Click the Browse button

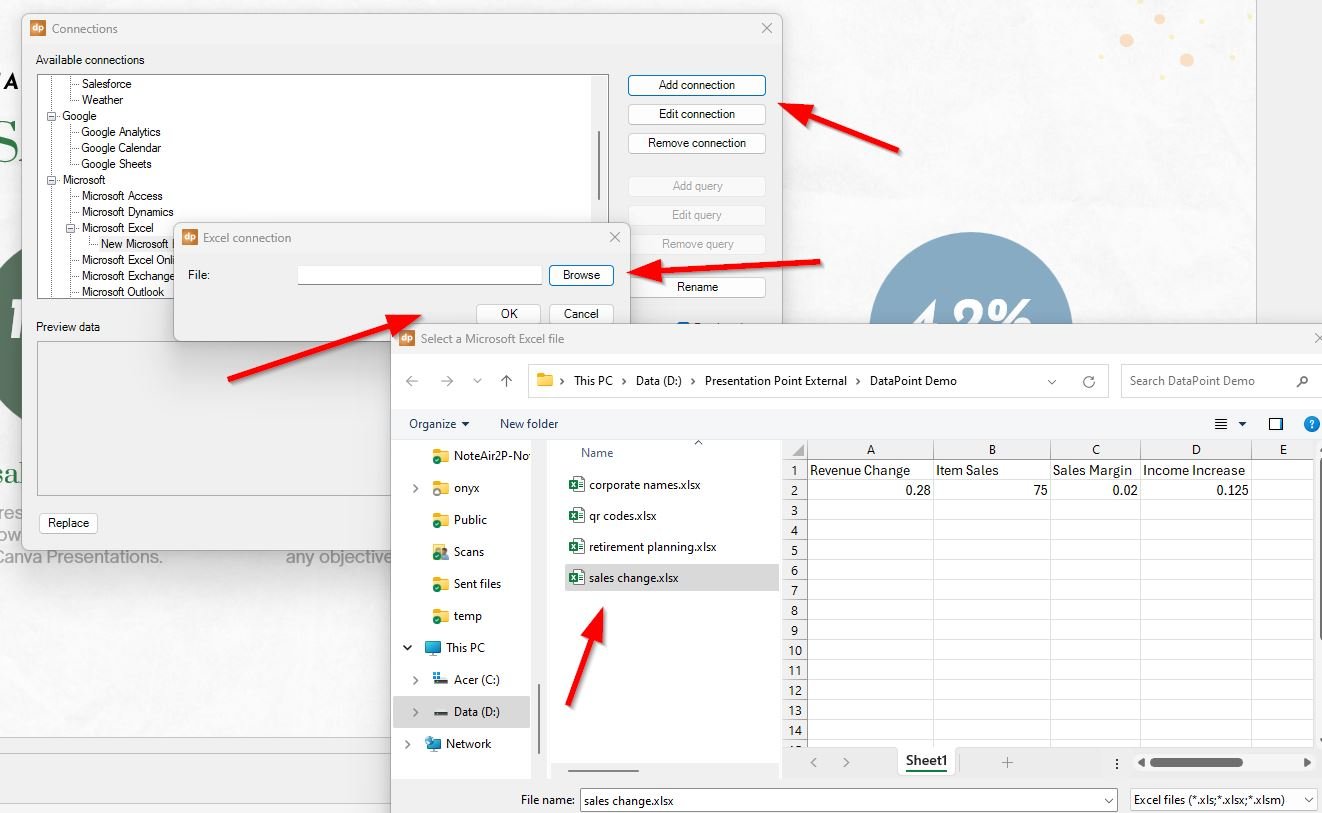point(581,275)
